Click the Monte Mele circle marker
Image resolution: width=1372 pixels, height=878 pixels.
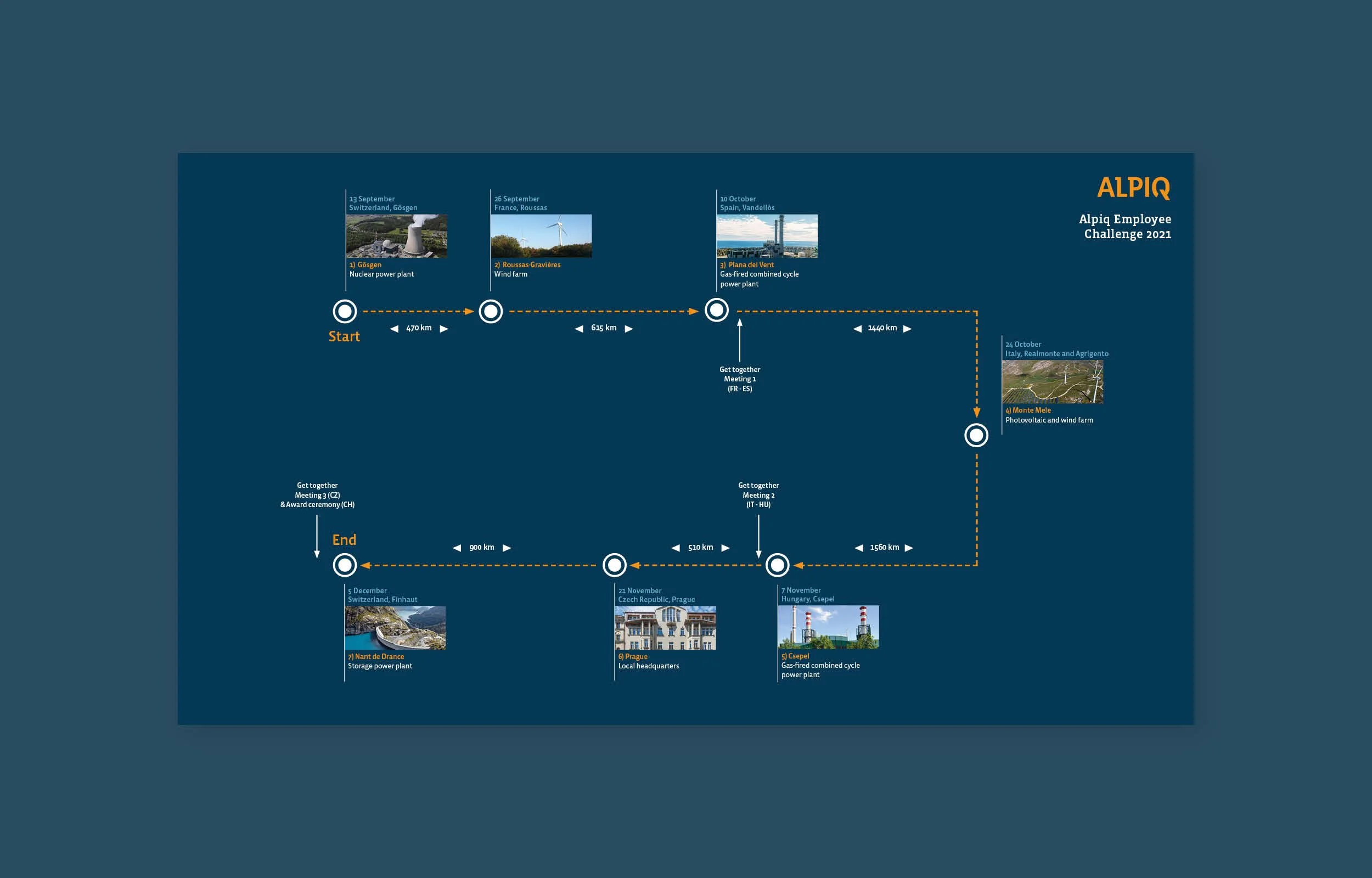coord(976,436)
